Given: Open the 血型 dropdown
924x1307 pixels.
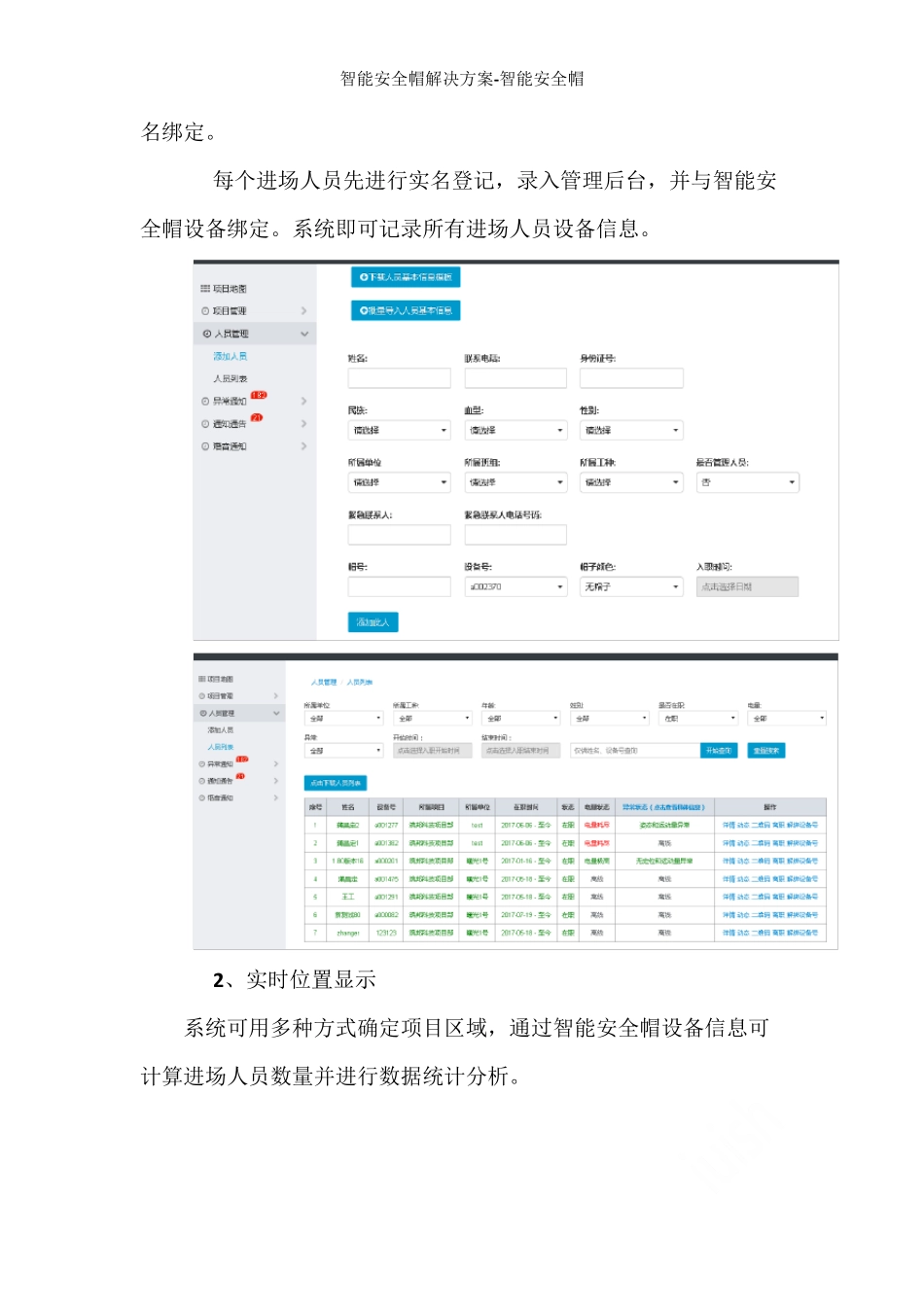Looking at the screenshot, I should pos(515,430).
